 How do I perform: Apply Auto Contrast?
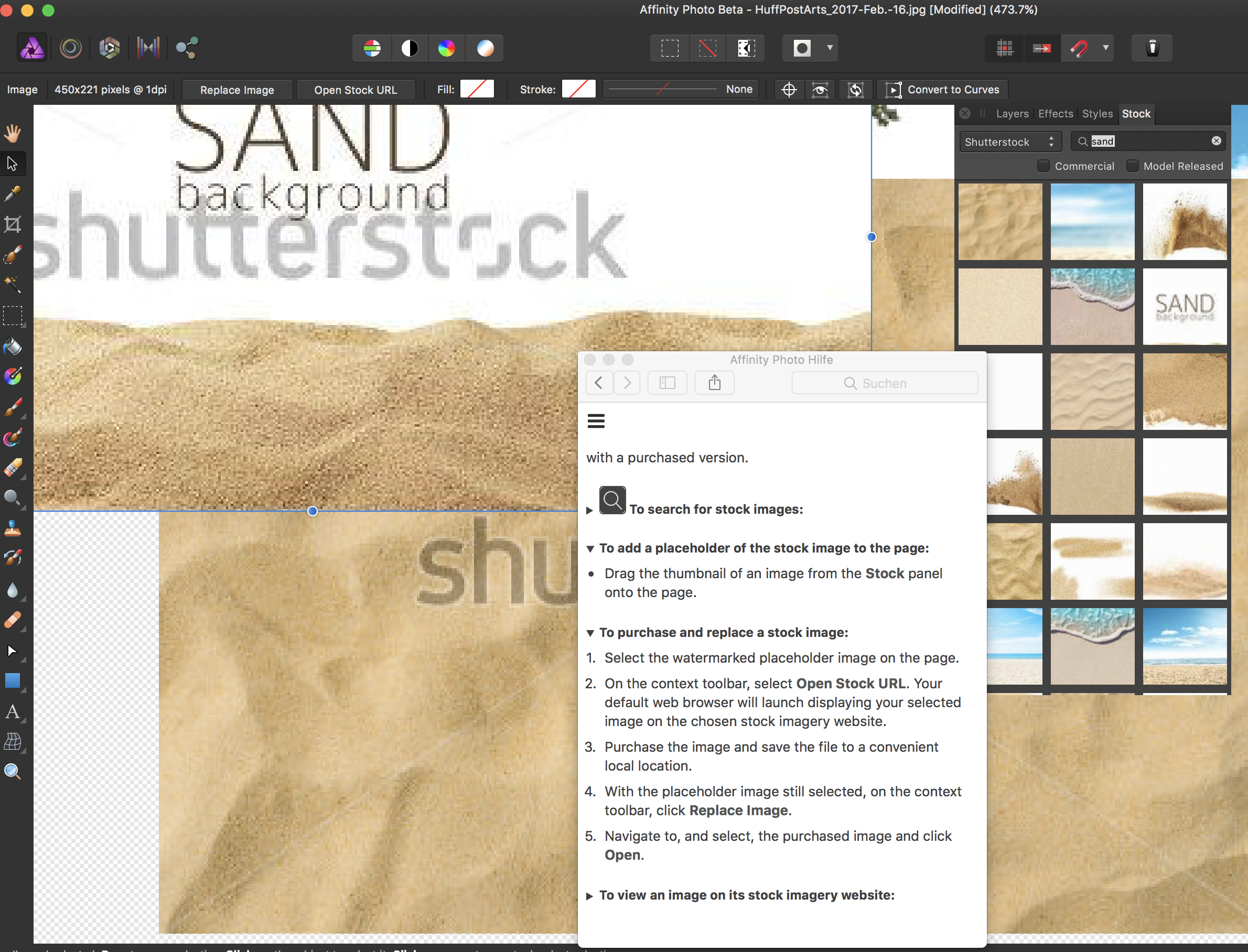coord(410,48)
